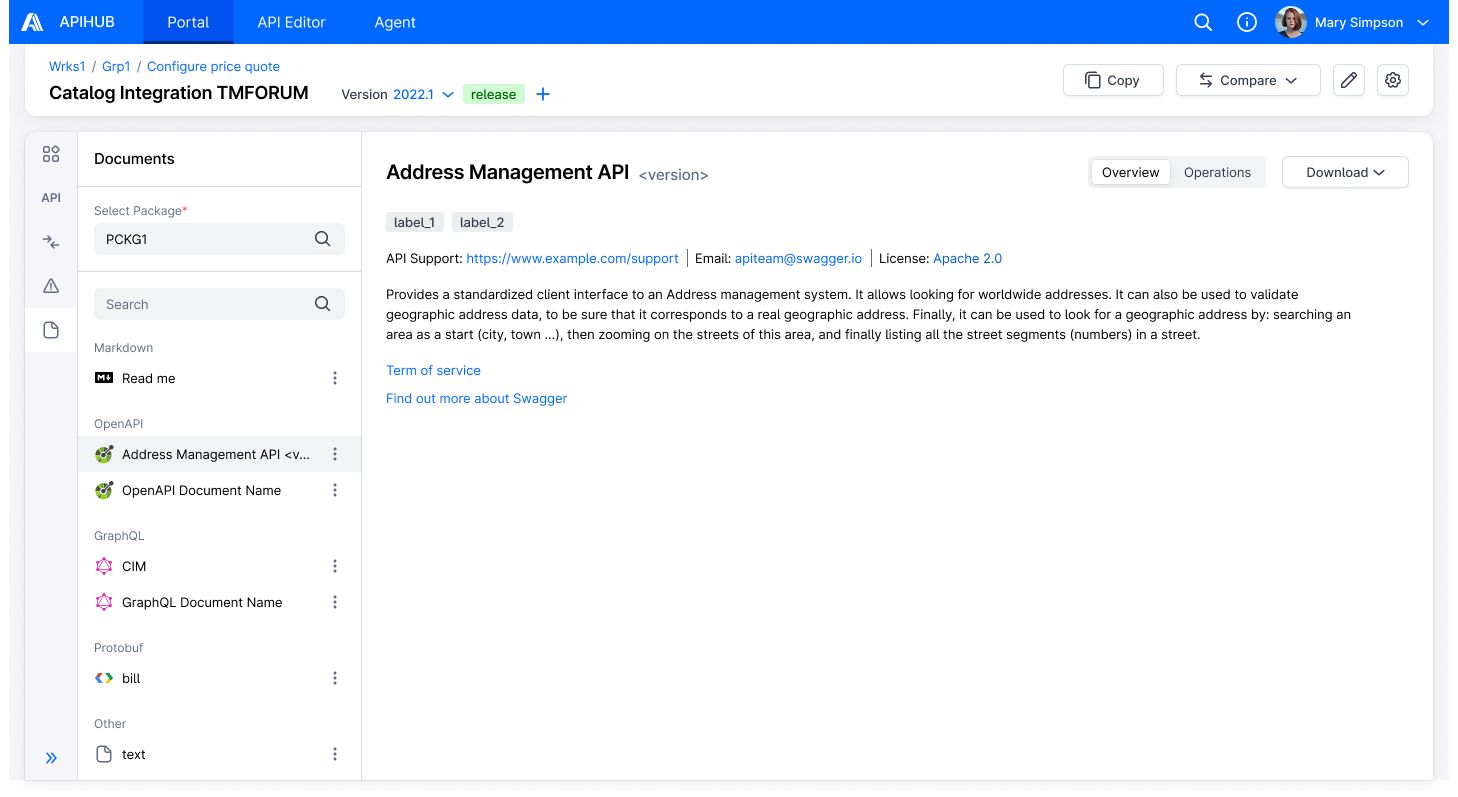Go to Configure price quote breadcrumb
This screenshot has width=1458, height=797.
(213, 66)
